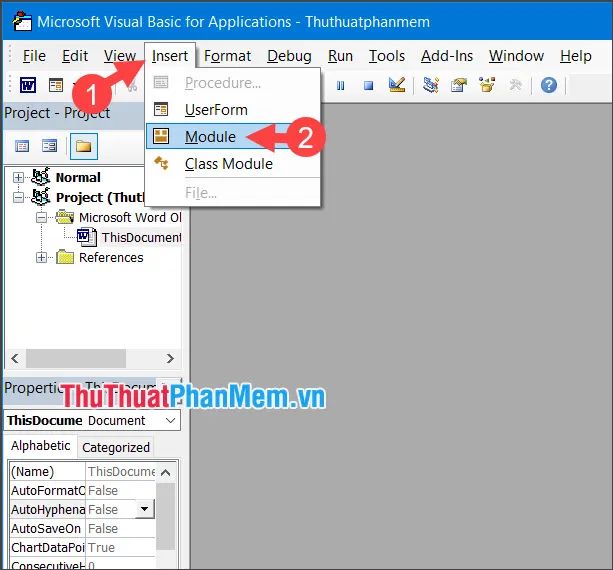
Task: Select the References tree item label
Action: (x=111, y=257)
